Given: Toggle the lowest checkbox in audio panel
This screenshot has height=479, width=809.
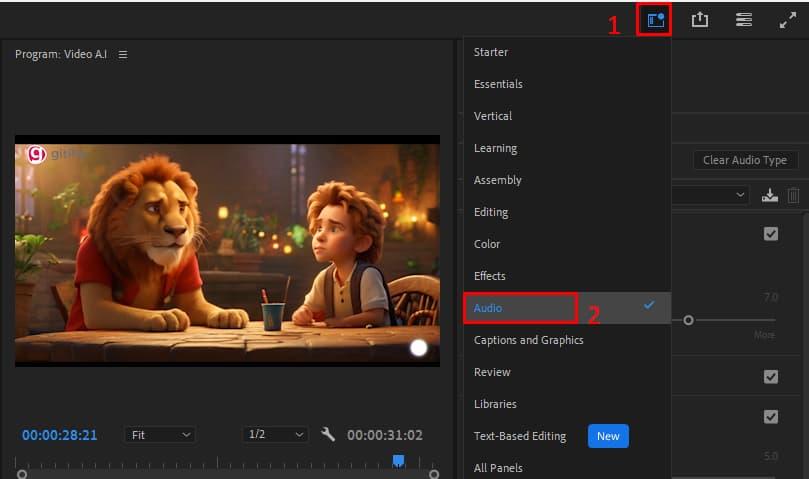Looking at the screenshot, I should [771, 417].
